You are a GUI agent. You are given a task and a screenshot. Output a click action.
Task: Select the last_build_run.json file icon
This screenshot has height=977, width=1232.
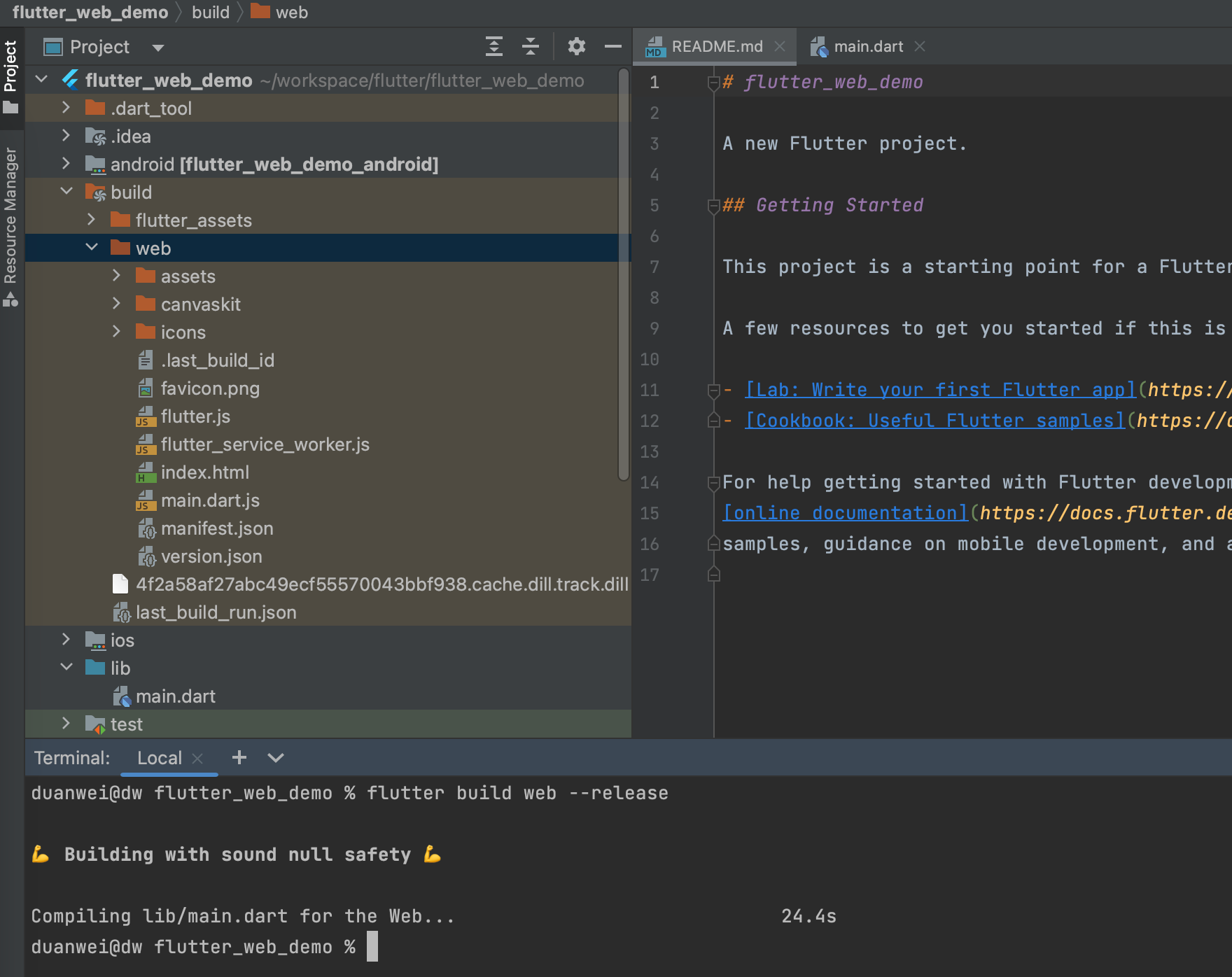pos(121,612)
